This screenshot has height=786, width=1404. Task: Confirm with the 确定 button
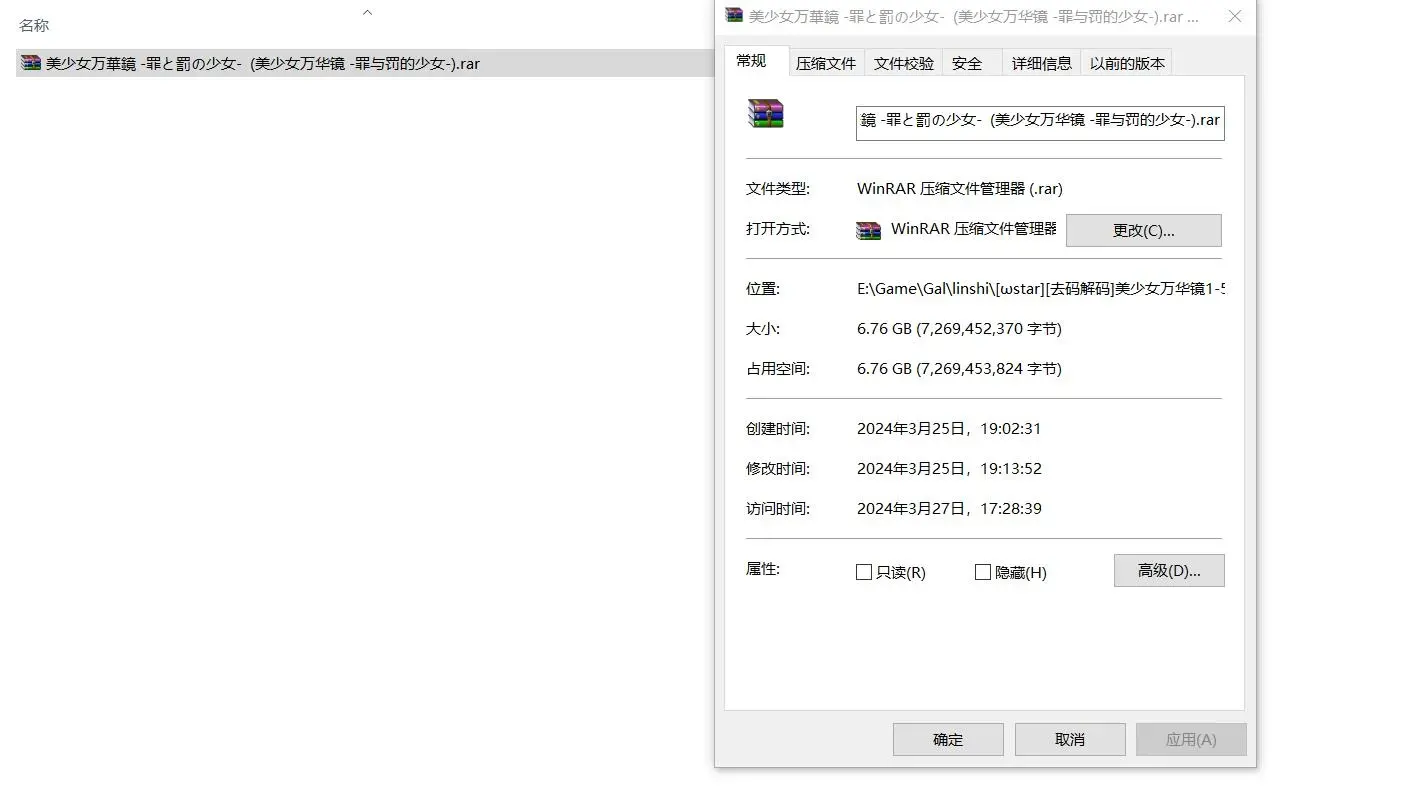(948, 740)
